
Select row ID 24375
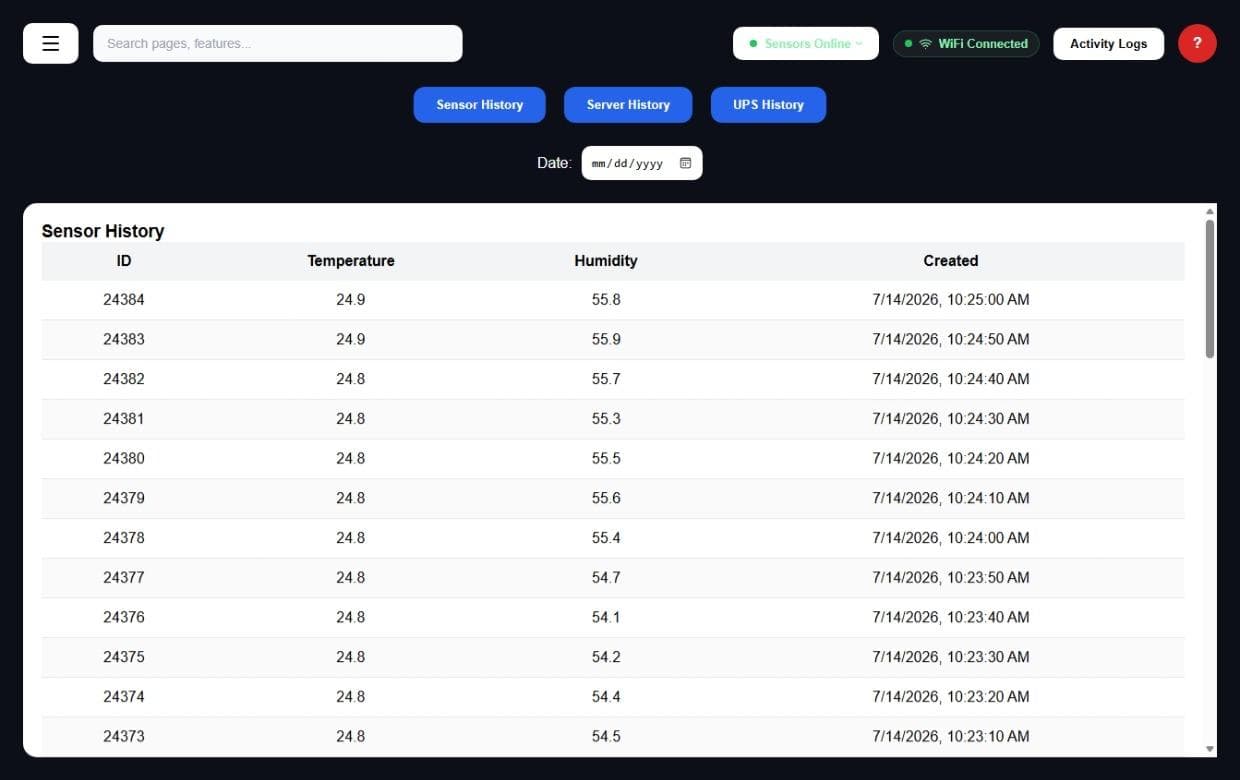[613, 657]
